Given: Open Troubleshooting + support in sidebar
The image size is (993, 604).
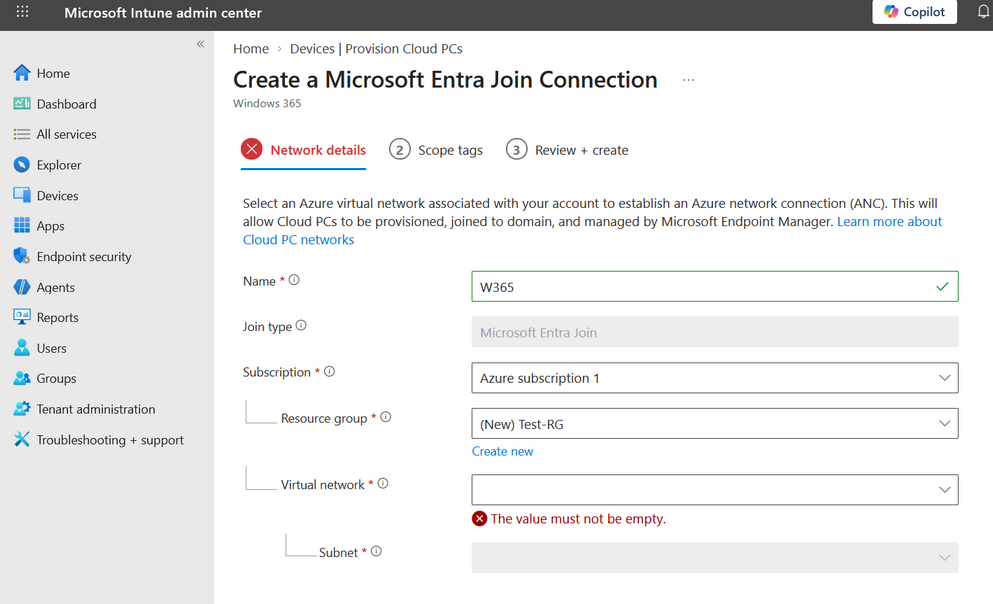Looking at the screenshot, I should tap(110, 440).
